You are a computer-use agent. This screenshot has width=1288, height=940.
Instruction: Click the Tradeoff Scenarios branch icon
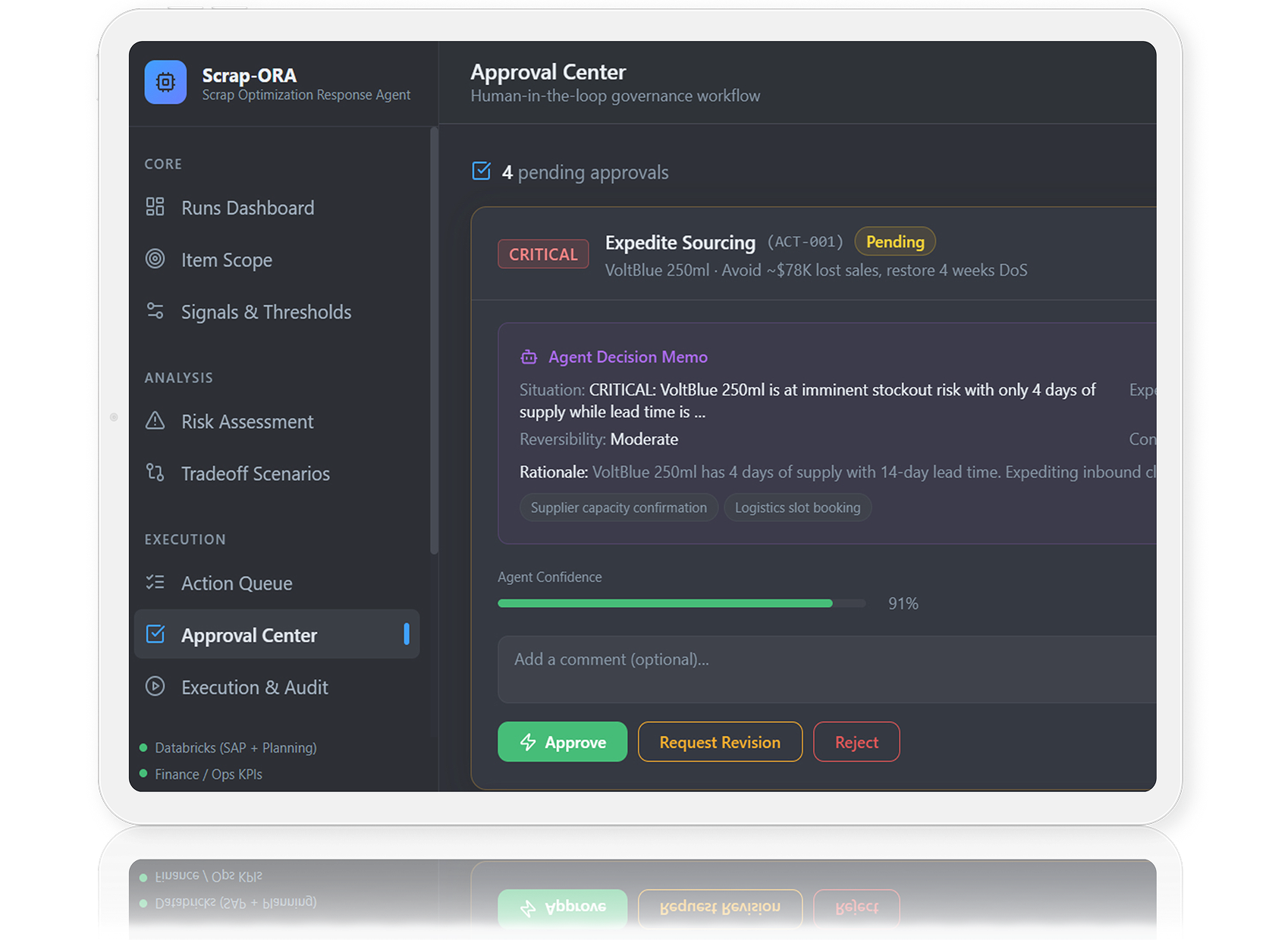(155, 473)
